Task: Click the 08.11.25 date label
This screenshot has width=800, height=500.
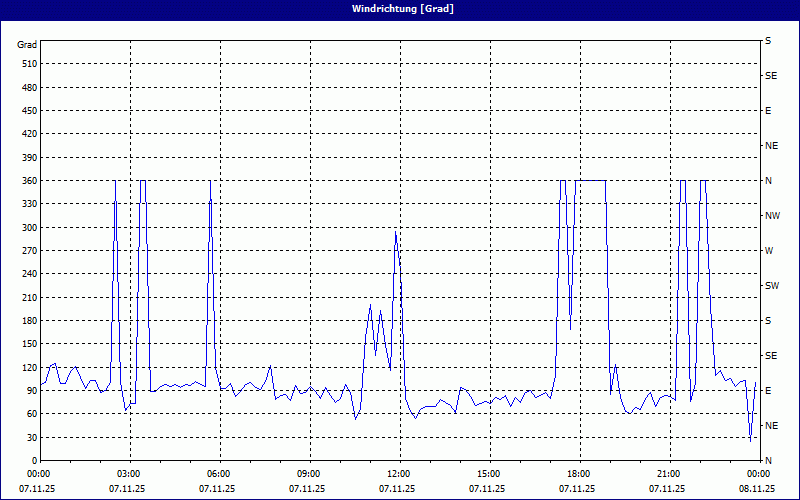Action: [x=757, y=489]
